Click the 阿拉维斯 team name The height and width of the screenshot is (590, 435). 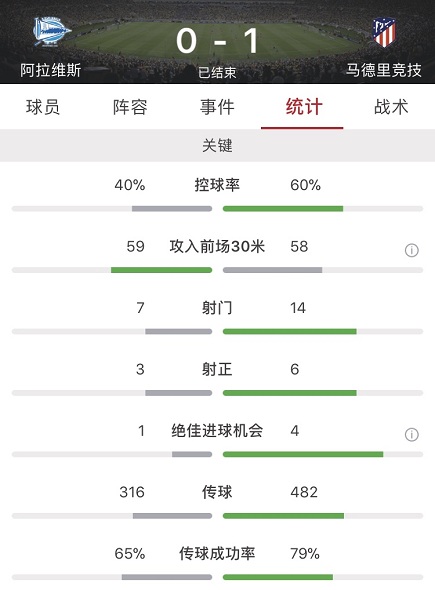click(51, 70)
